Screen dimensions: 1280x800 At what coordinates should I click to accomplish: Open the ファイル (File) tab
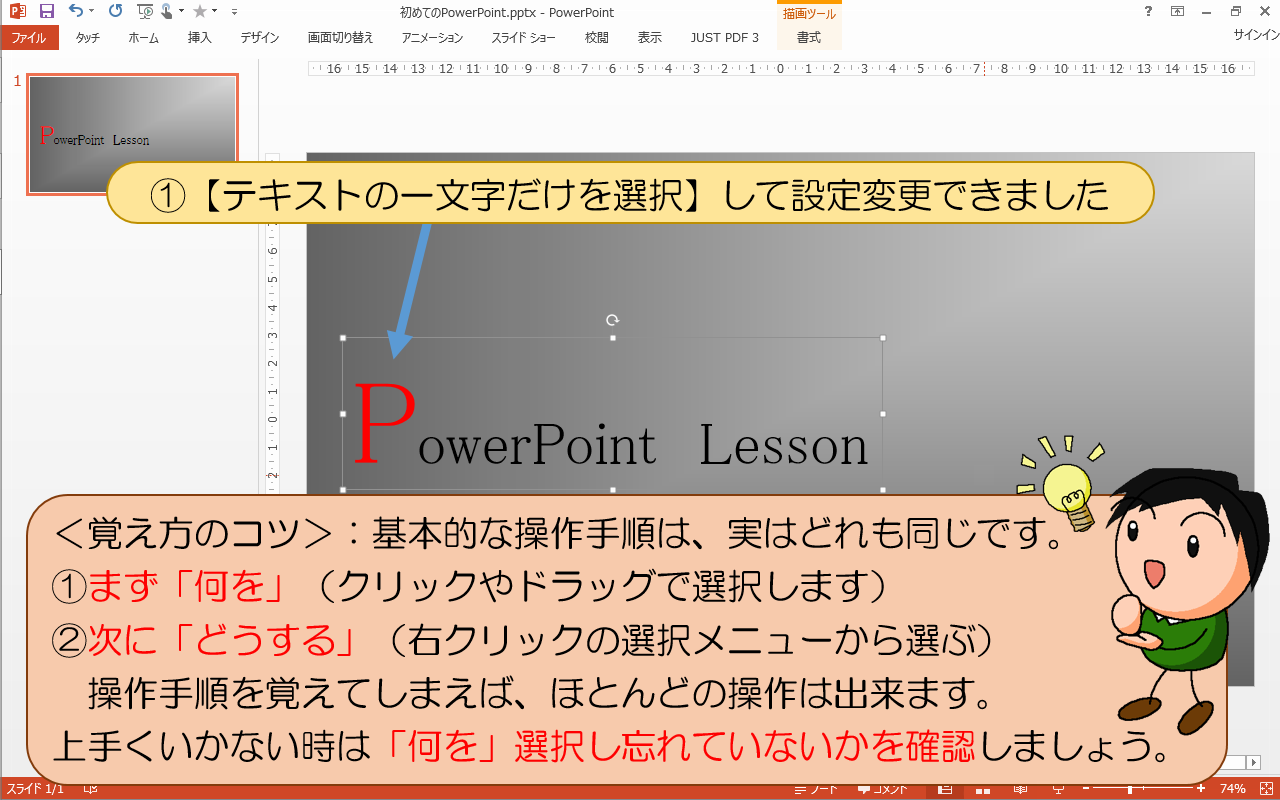29,38
